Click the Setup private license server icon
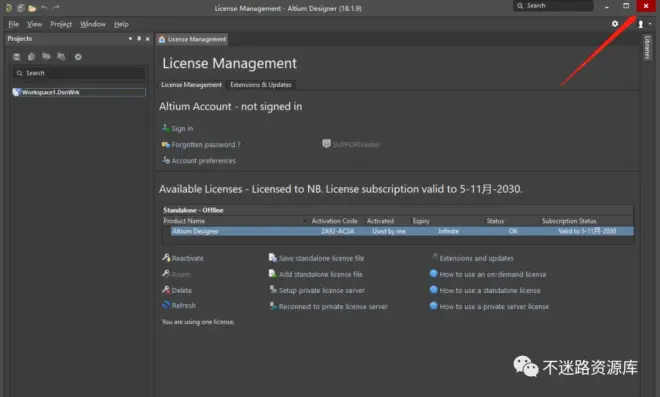The width and height of the screenshot is (660, 397). (x=273, y=289)
